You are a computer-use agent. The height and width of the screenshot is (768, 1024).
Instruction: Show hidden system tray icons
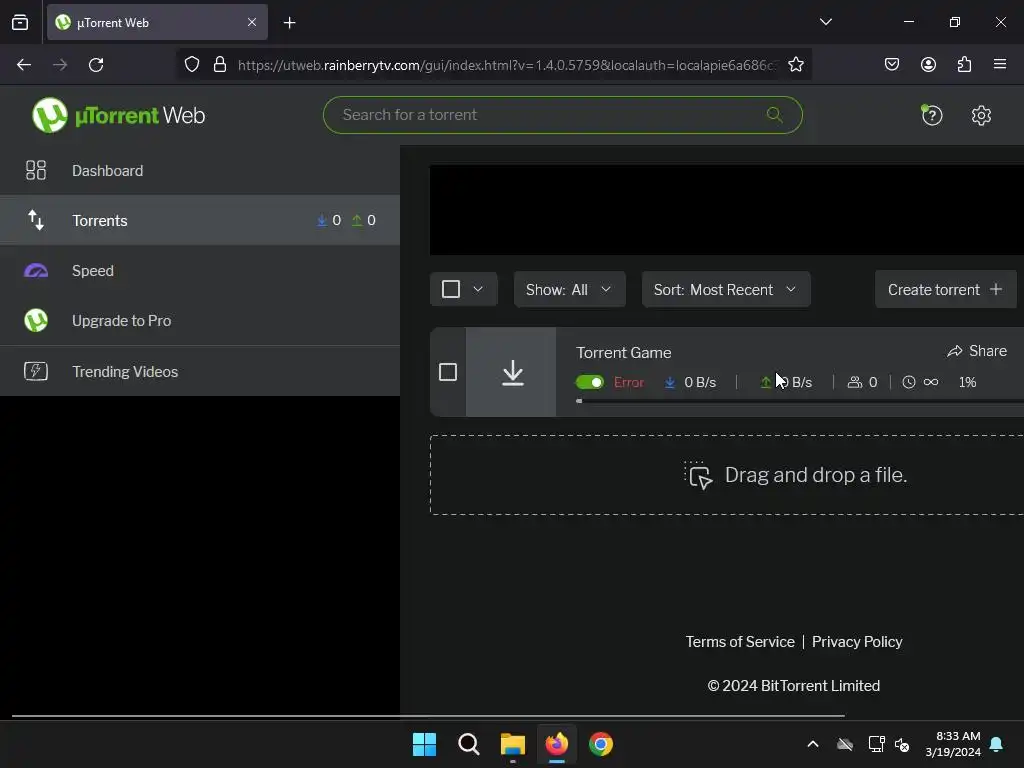pyautogui.click(x=812, y=744)
